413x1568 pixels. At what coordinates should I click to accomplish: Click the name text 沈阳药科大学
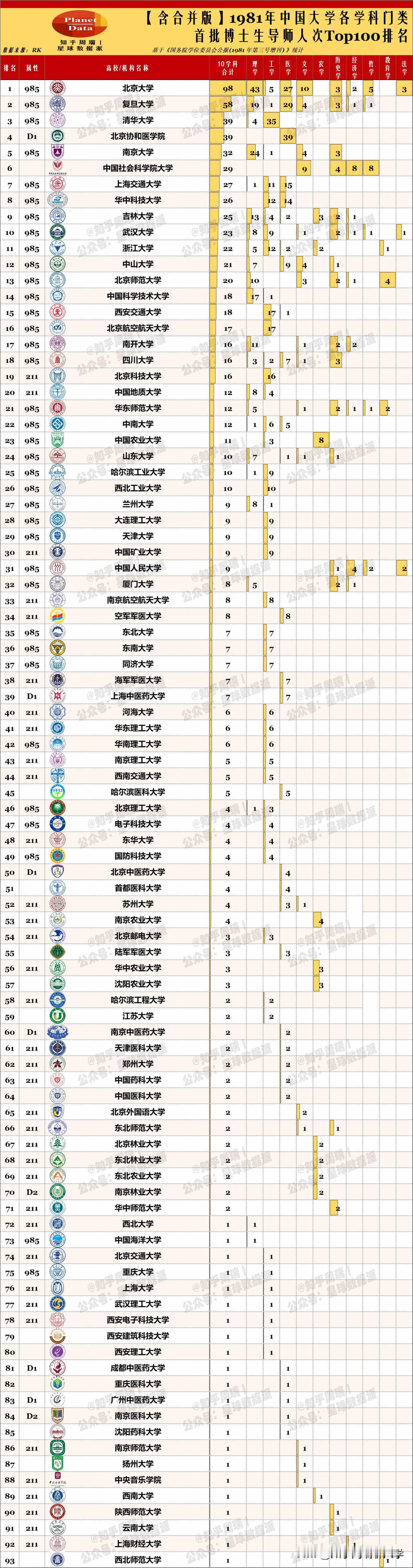point(138,1432)
